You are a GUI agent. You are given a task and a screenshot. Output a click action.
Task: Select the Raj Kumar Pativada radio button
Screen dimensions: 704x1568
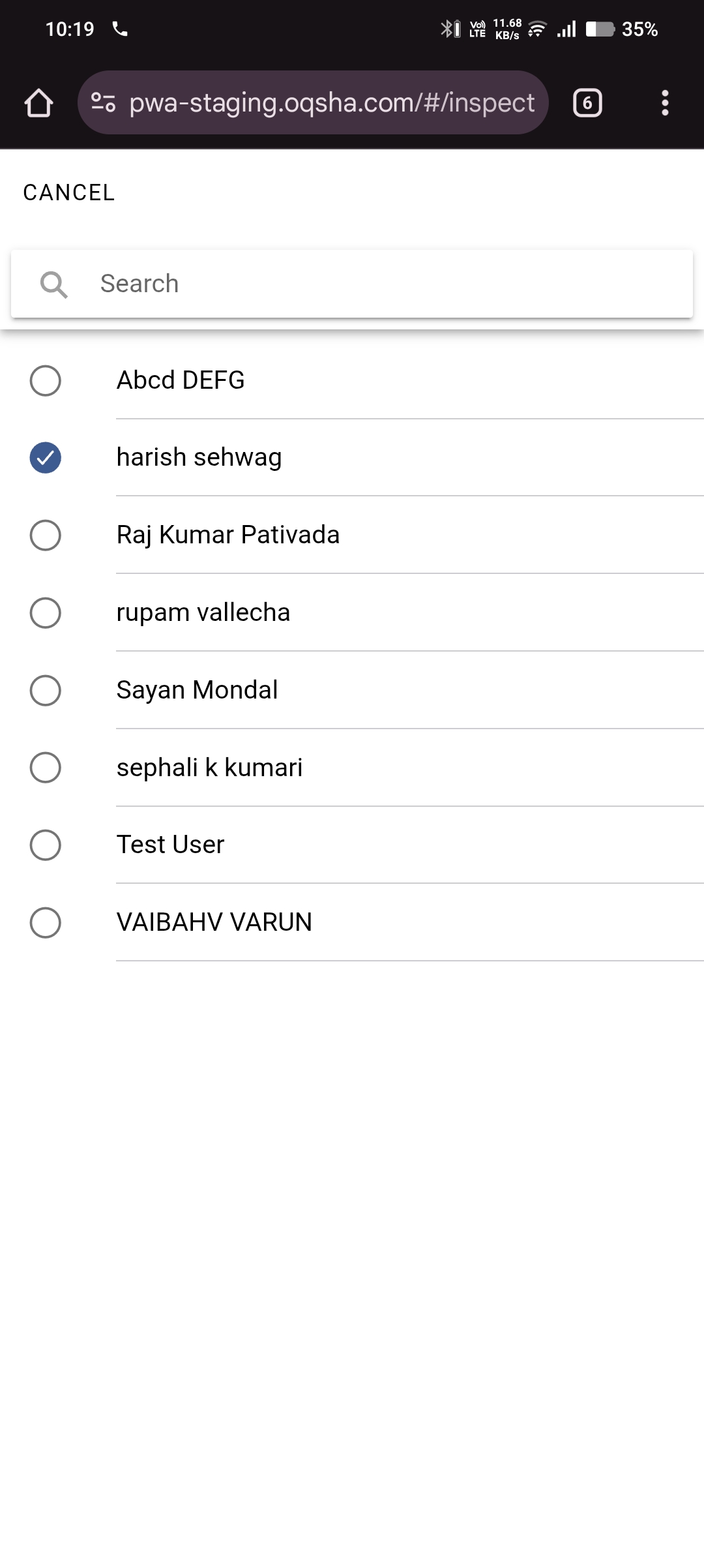tap(46, 535)
